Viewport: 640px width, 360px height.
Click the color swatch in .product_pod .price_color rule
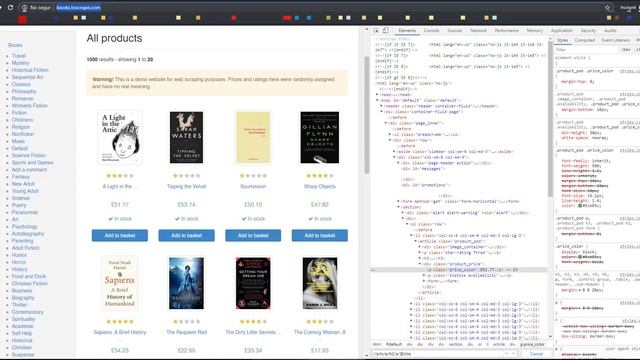point(580,206)
